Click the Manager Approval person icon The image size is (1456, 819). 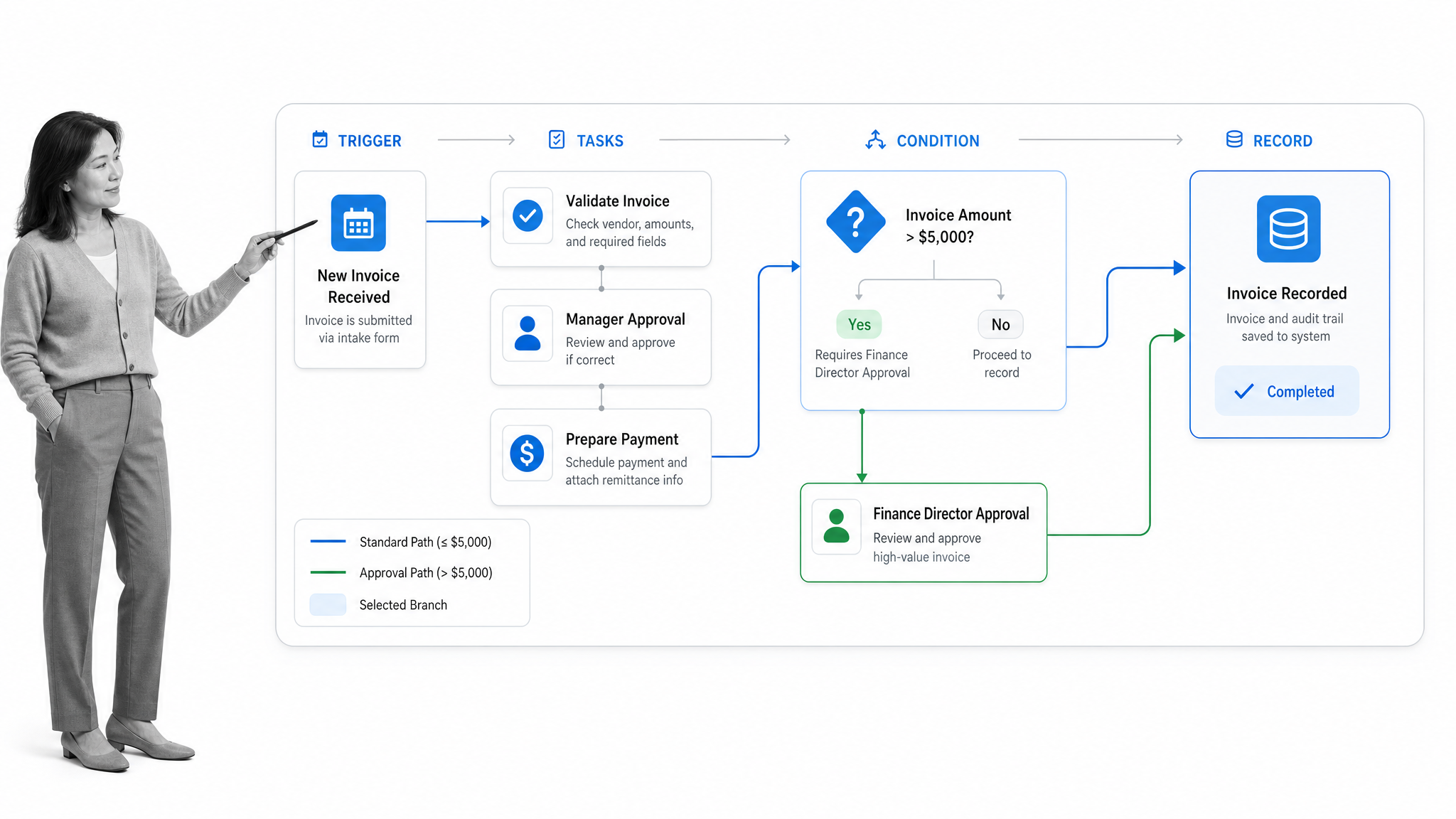pos(528,333)
